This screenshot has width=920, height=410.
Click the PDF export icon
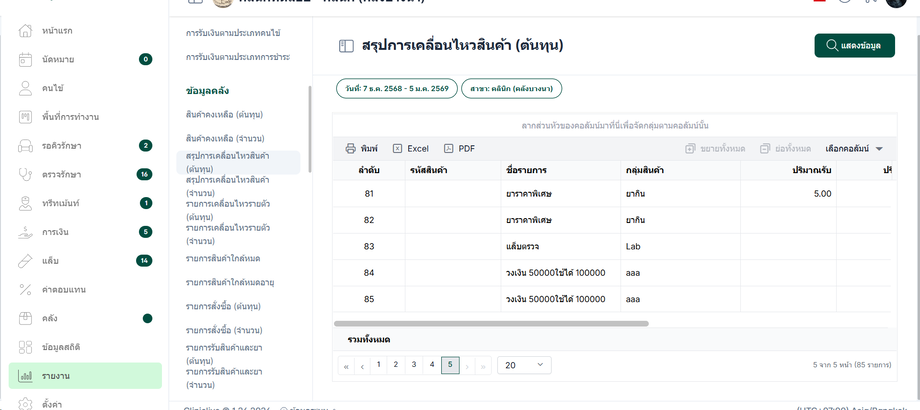point(449,148)
